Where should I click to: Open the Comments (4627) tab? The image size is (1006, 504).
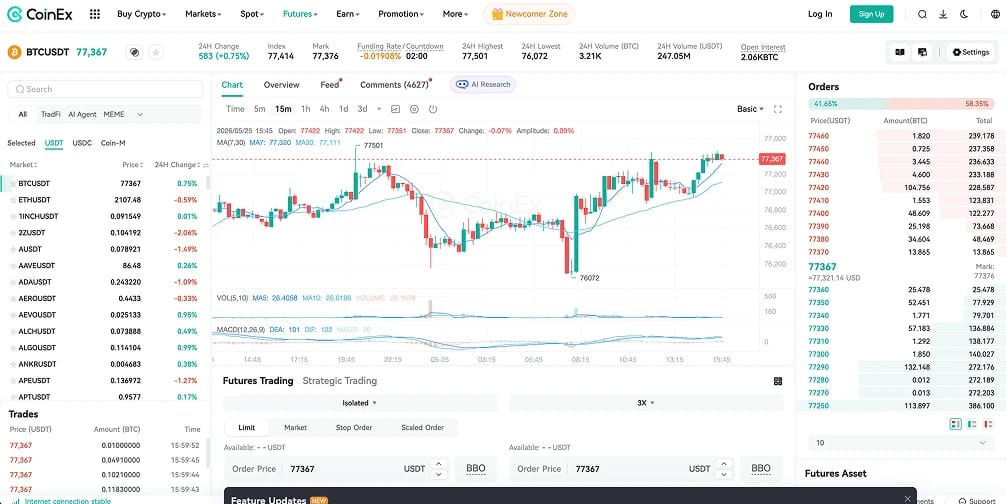point(394,85)
